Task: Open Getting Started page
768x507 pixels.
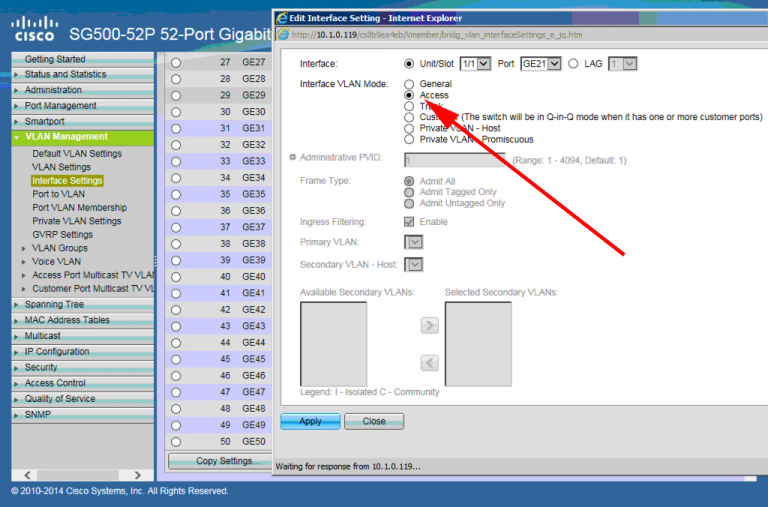Action: click(x=55, y=59)
